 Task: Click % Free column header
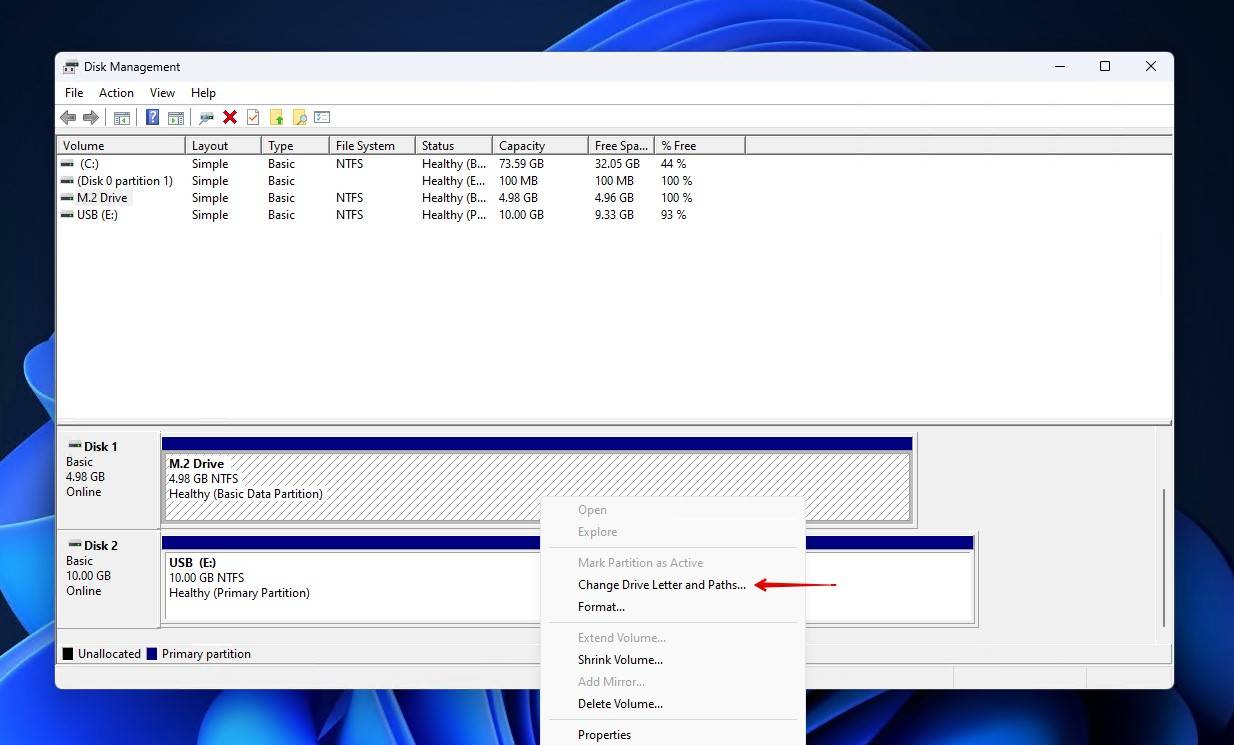tap(699, 146)
